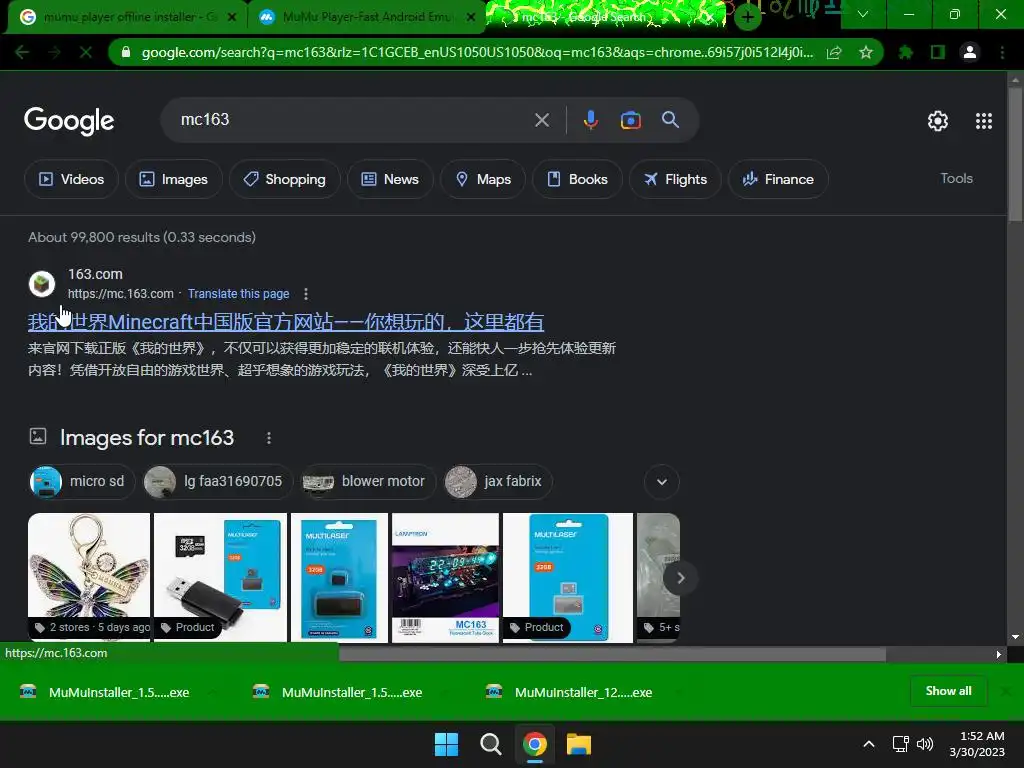Image resolution: width=1024 pixels, height=768 pixels.
Task: Open the Chrome extensions puzzle icon
Action: tap(906, 52)
